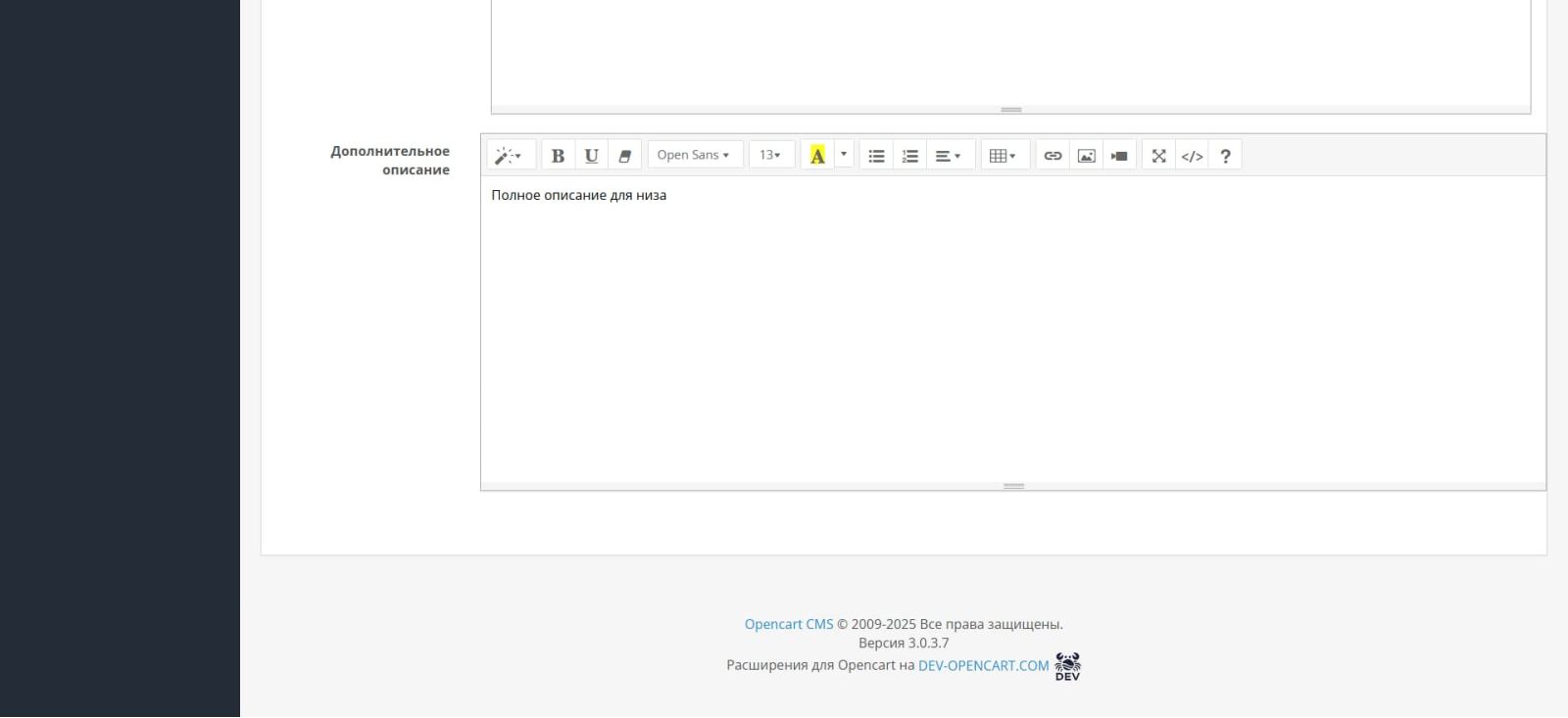Click the DEV crab logo
Screen dimensions: 1568x718
pos(1067,666)
